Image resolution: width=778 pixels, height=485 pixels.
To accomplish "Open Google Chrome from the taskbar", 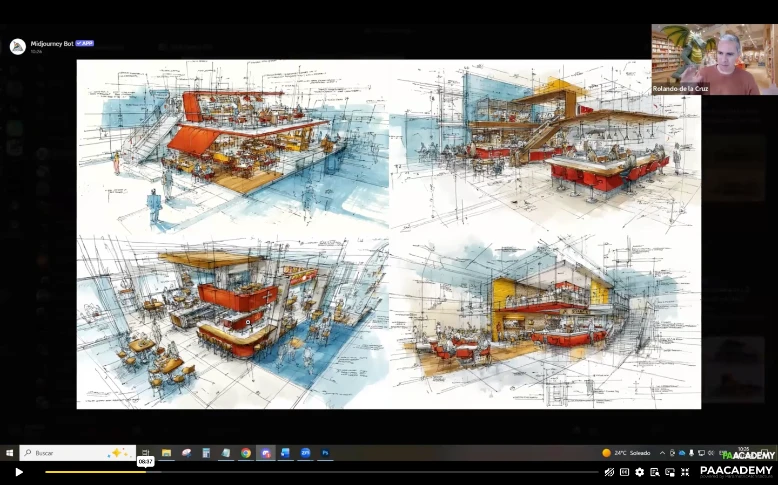I will 245,453.
